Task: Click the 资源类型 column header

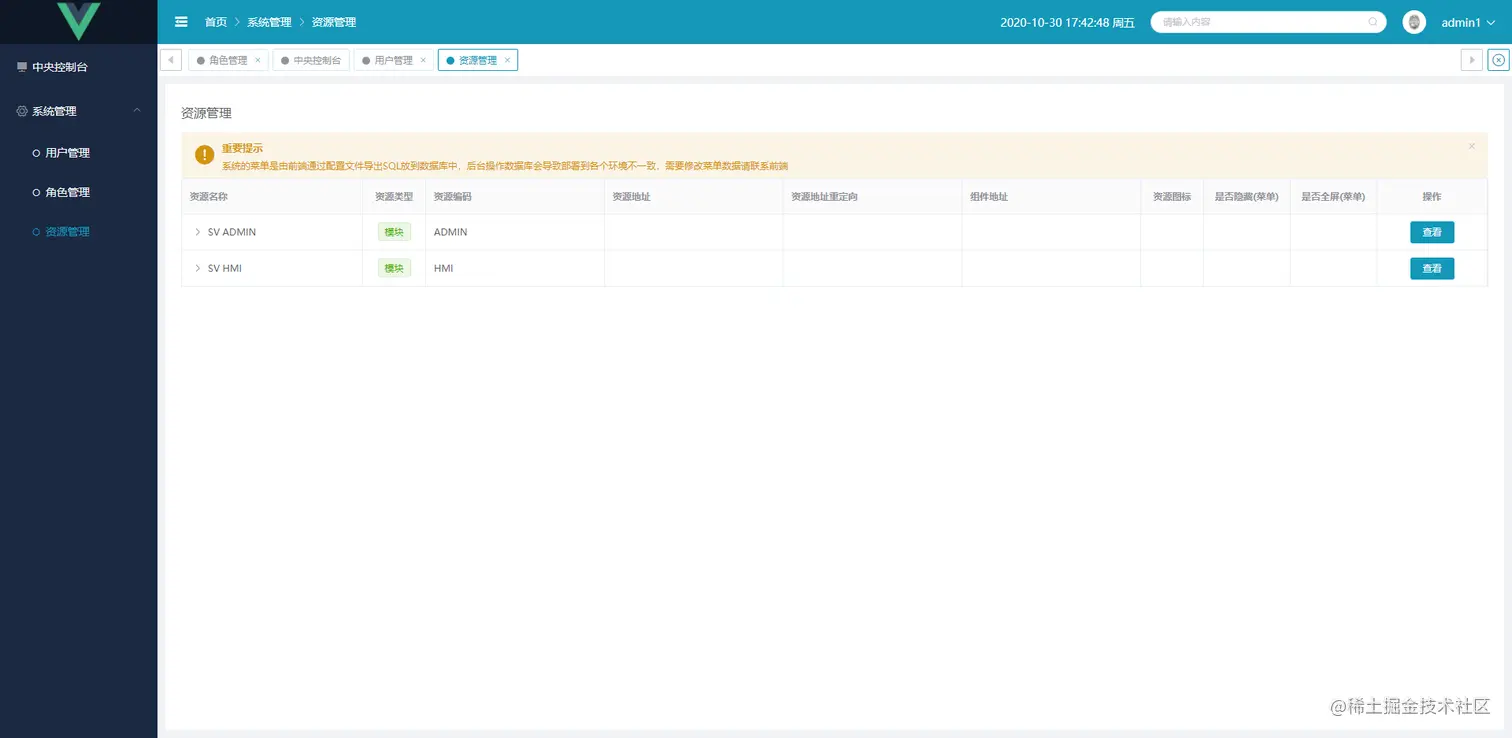Action: [394, 197]
